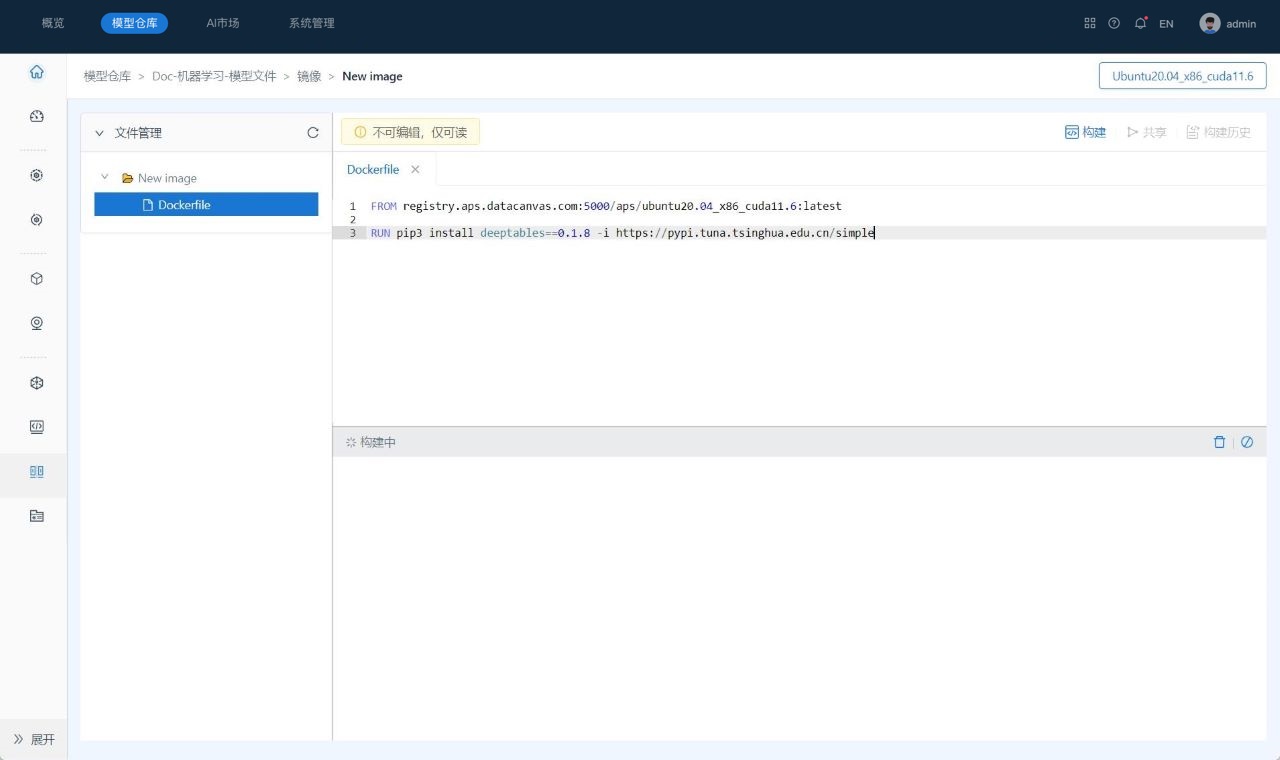Click the apps grid icon in header

[x=1090, y=23]
